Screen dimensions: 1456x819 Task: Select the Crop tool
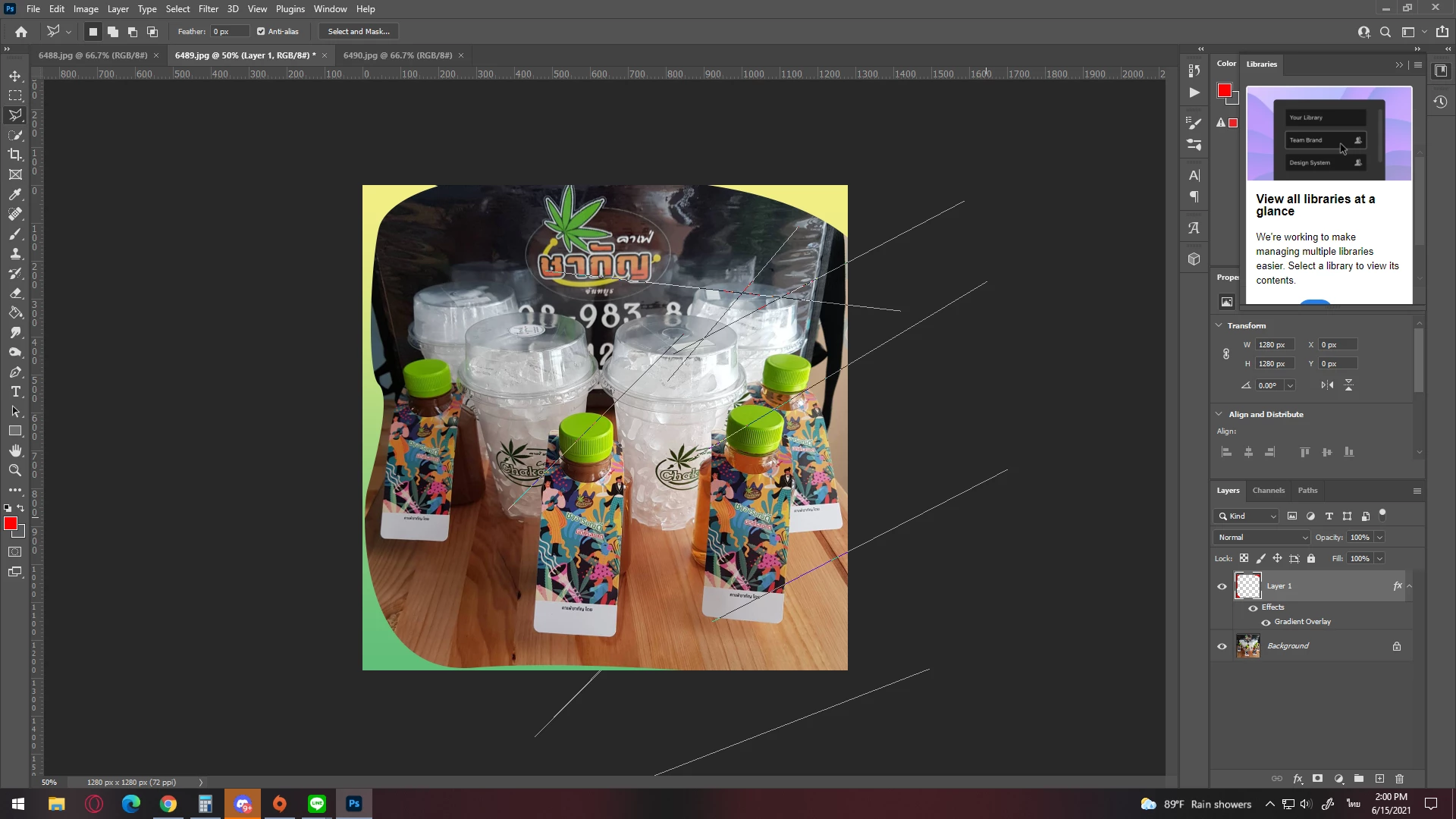pos(15,155)
